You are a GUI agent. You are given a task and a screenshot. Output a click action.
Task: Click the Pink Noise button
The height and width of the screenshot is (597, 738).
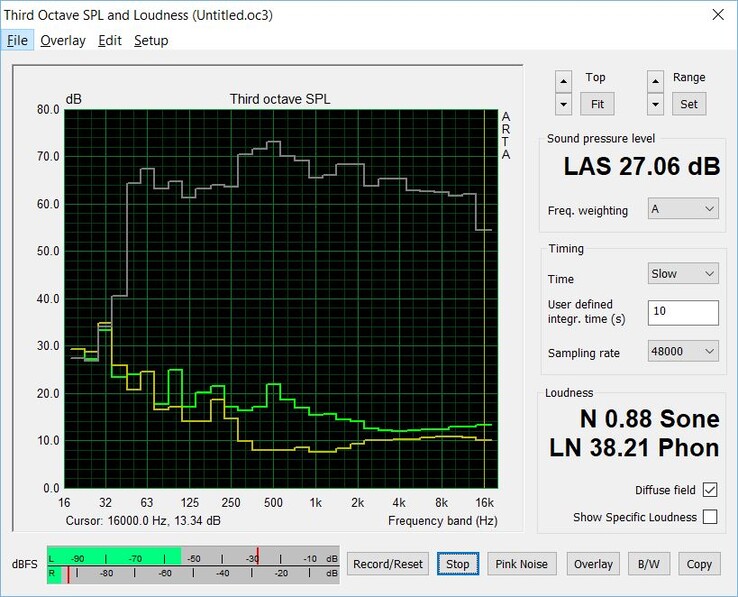[x=521, y=564]
